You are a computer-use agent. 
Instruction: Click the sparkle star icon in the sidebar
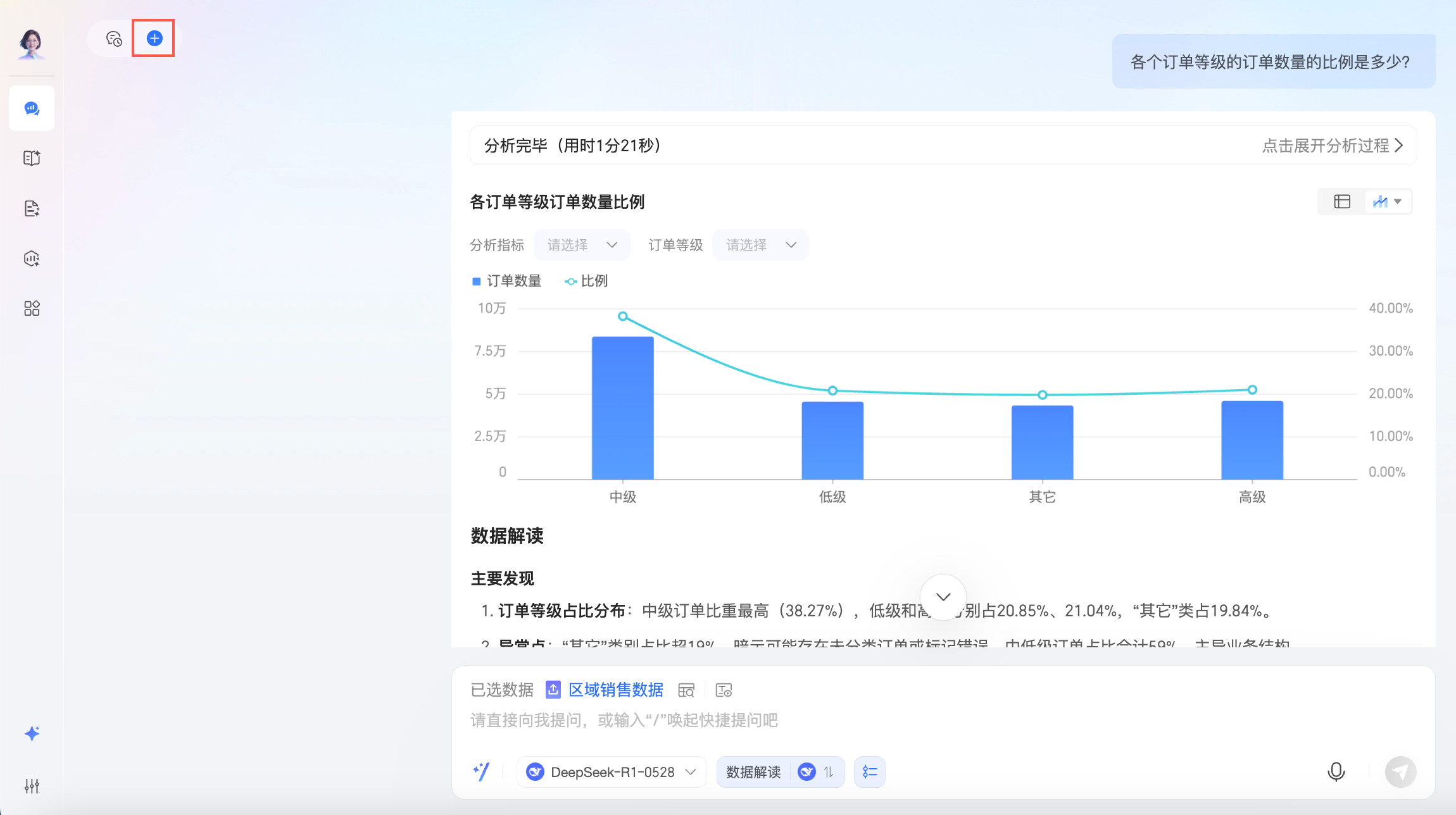pos(32,733)
